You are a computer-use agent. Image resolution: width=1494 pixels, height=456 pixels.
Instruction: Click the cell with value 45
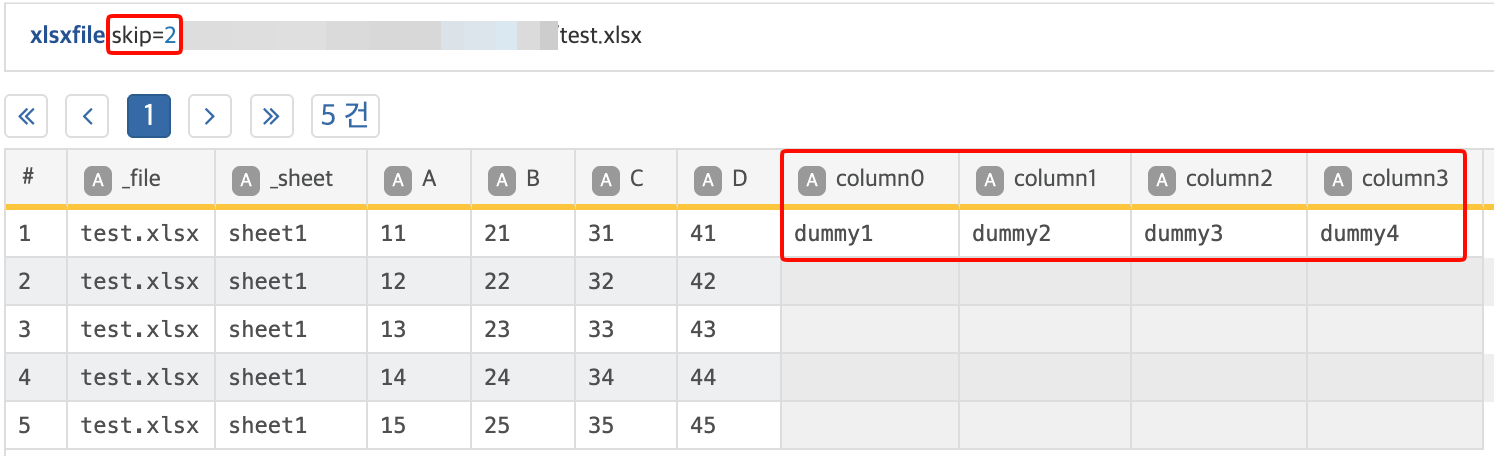(x=703, y=425)
